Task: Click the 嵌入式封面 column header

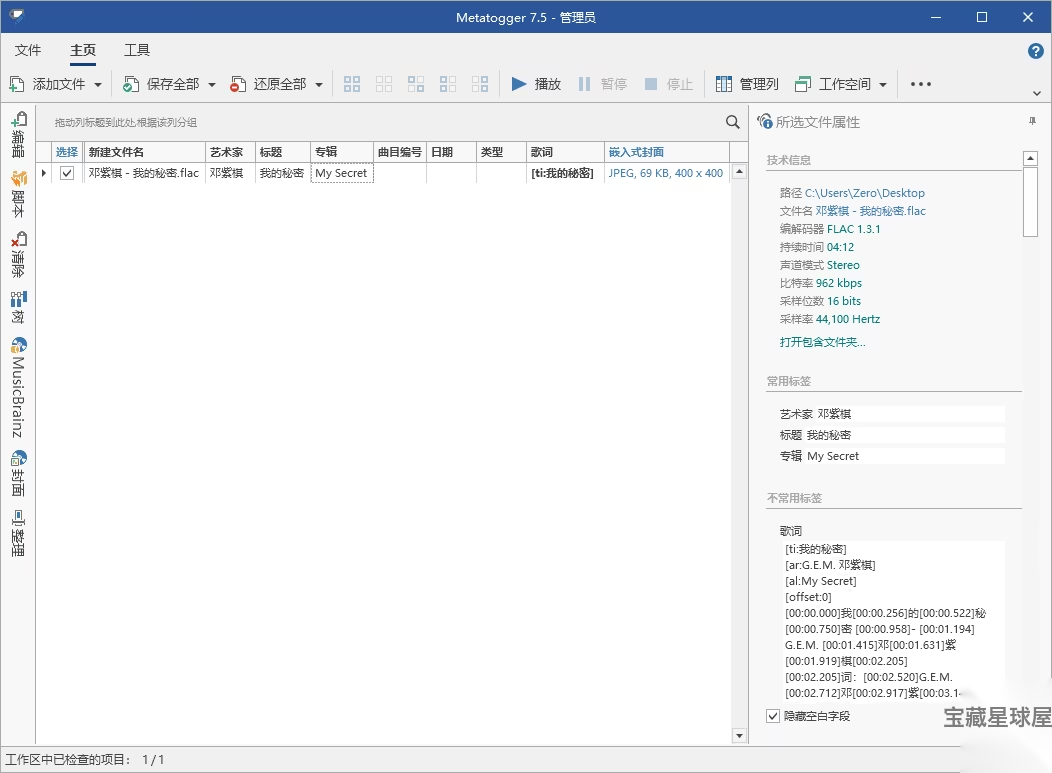Action: click(667, 152)
